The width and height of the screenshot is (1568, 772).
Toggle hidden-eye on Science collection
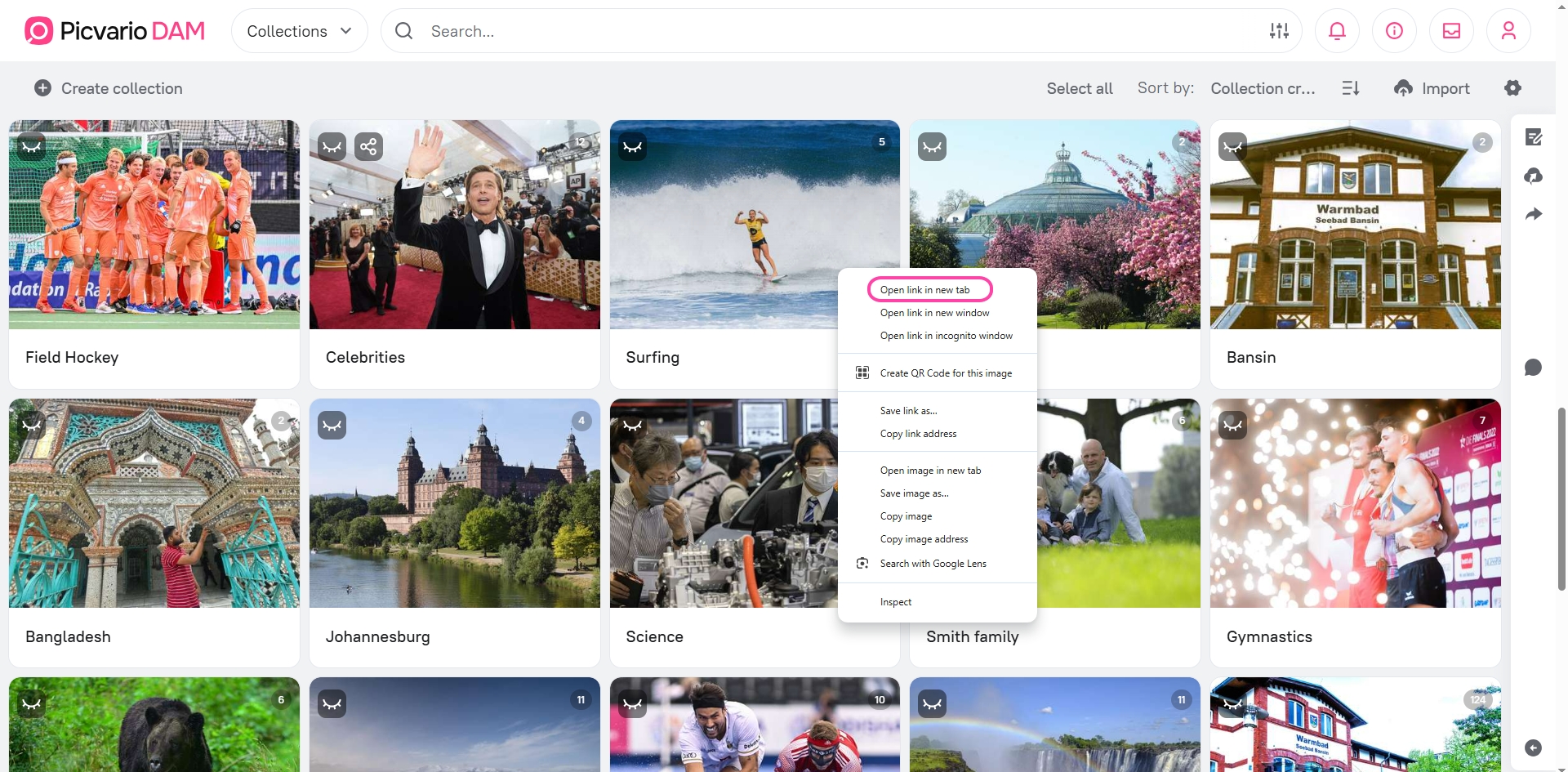click(x=632, y=426)
